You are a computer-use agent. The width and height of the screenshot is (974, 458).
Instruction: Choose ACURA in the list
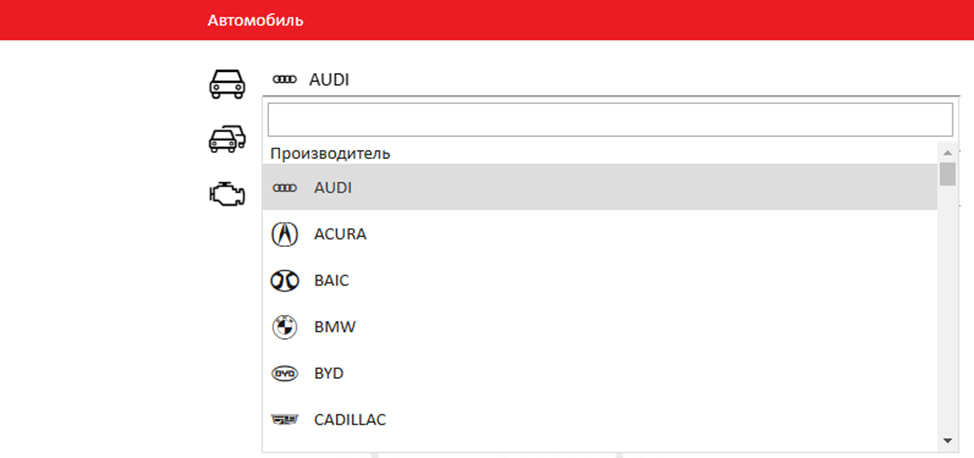tap(599, 234)
